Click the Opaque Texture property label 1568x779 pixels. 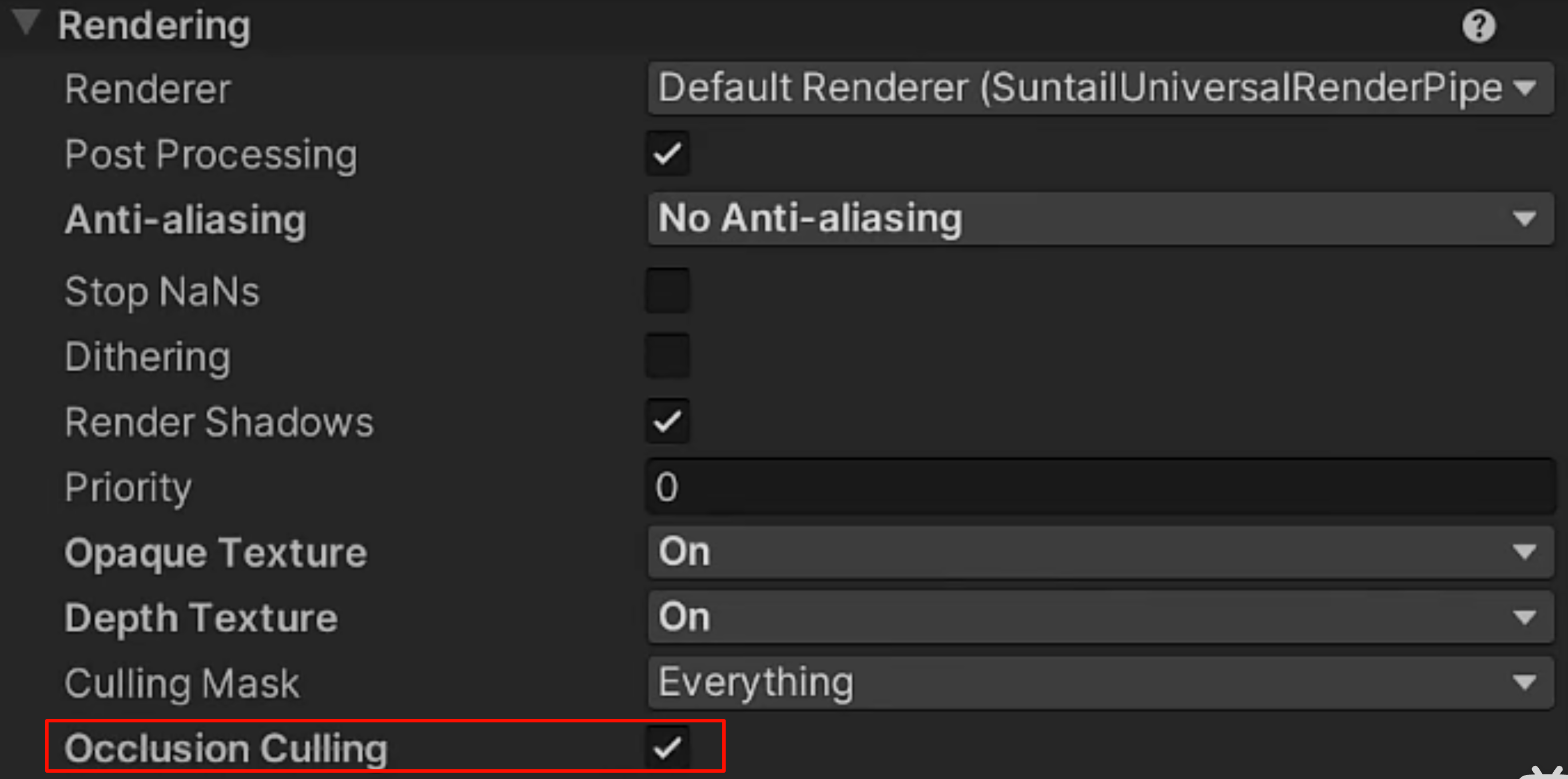tap(216, 553)
